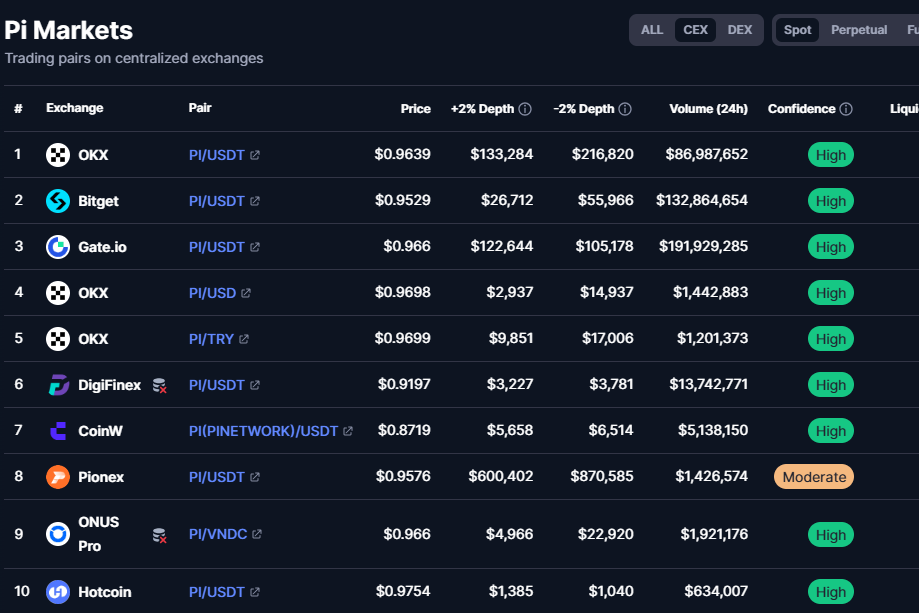Select the Spot market tab
919x613 pixels.
[x=797, y=30]
